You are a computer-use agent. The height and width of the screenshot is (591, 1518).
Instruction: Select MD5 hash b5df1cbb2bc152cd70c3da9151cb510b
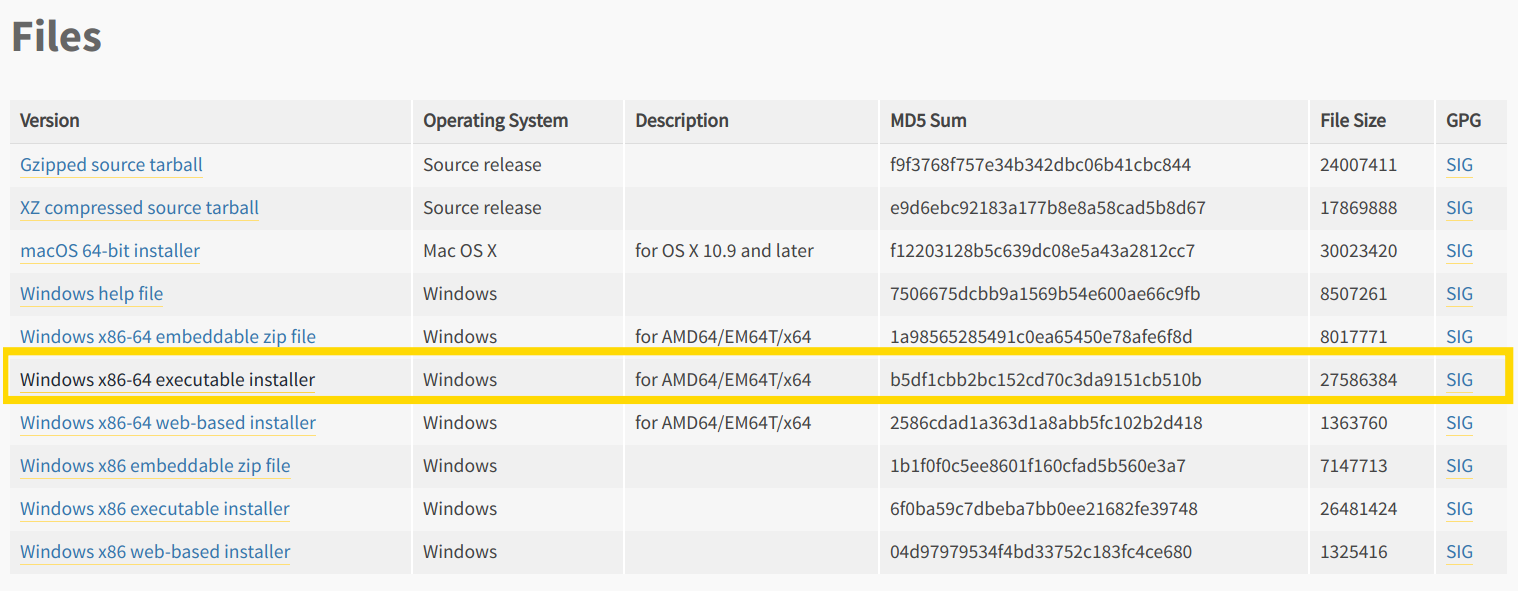[1046, 380]
